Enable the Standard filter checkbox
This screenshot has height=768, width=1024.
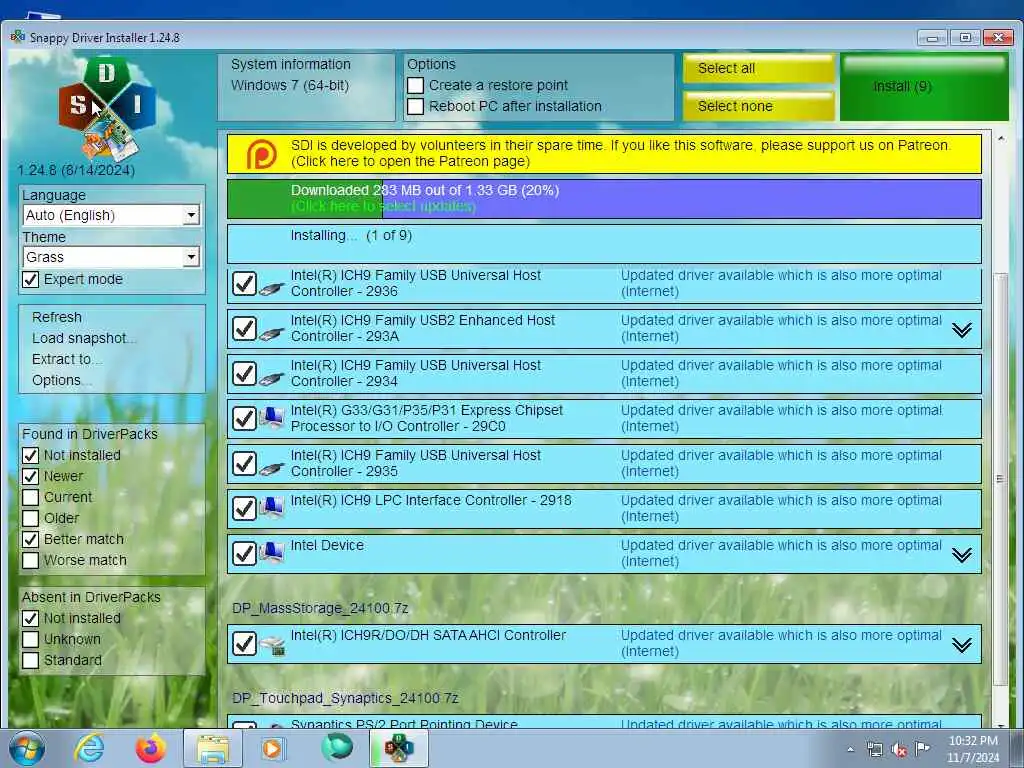(x=31, y=660)
